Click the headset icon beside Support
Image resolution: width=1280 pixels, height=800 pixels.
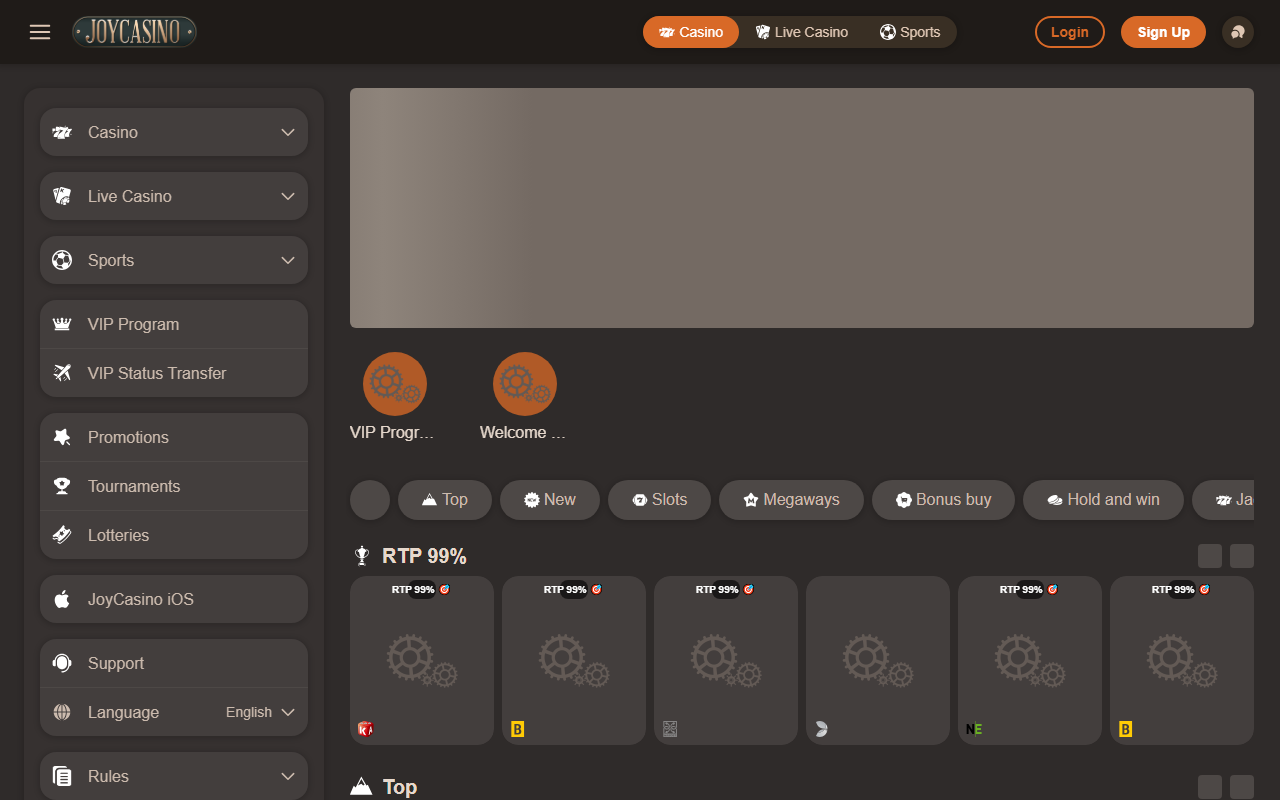[62, 663]
